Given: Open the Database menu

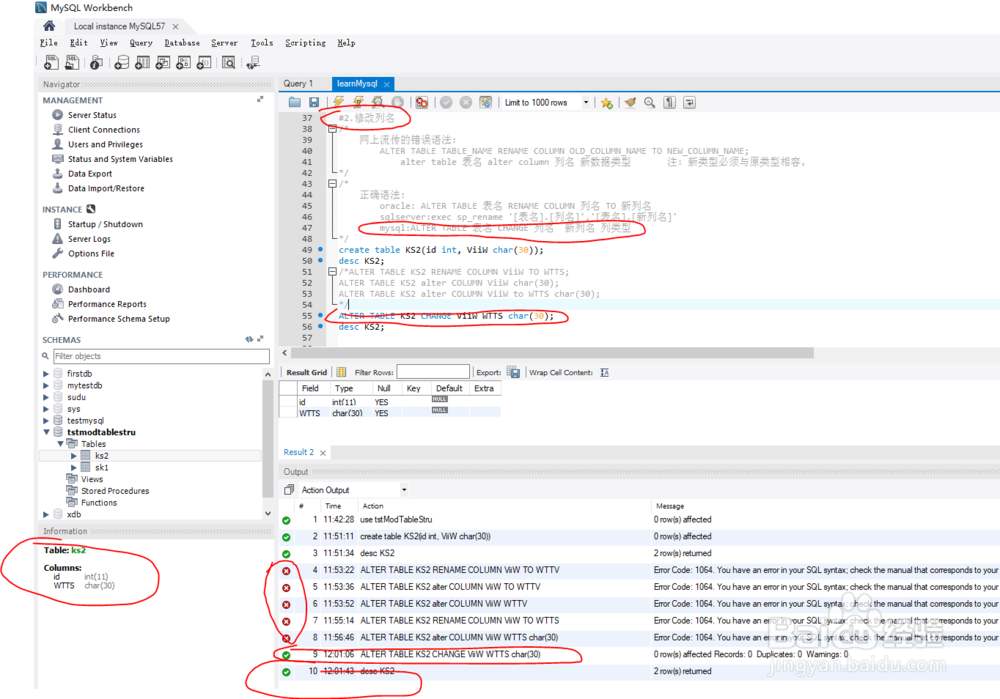Looking at the screenshot, I should click(182, 43).
